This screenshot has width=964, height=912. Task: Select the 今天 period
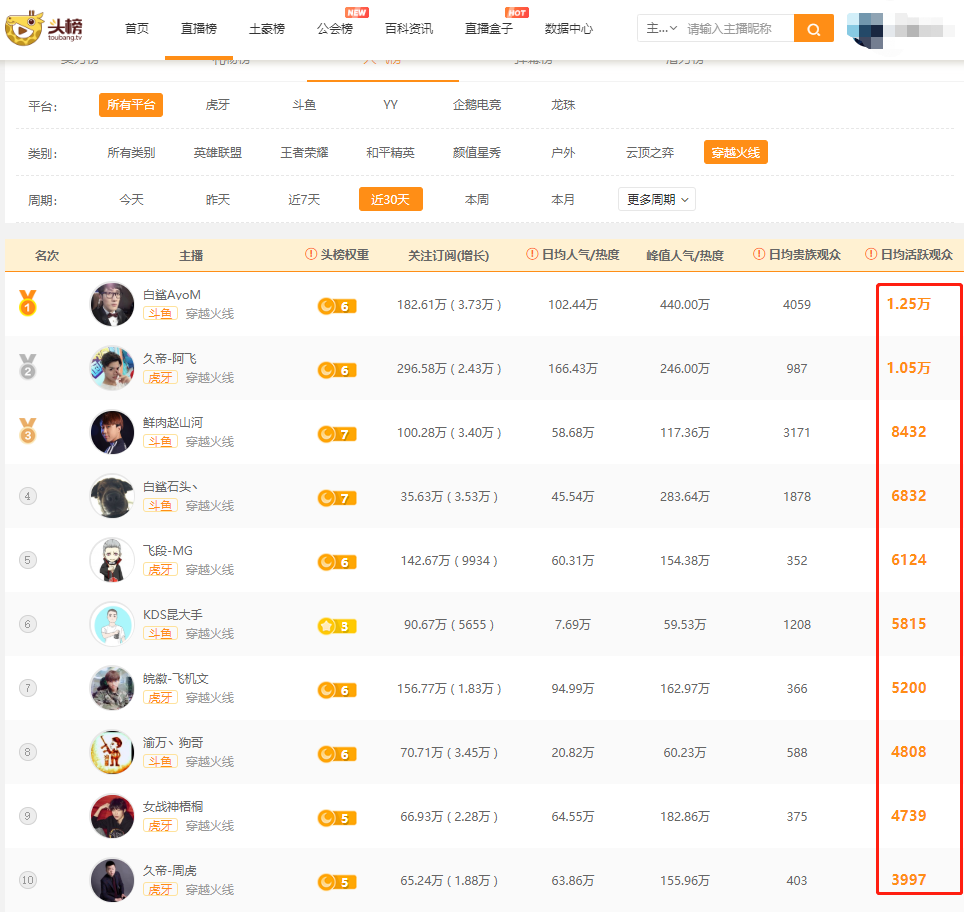(x=132, y=199)
